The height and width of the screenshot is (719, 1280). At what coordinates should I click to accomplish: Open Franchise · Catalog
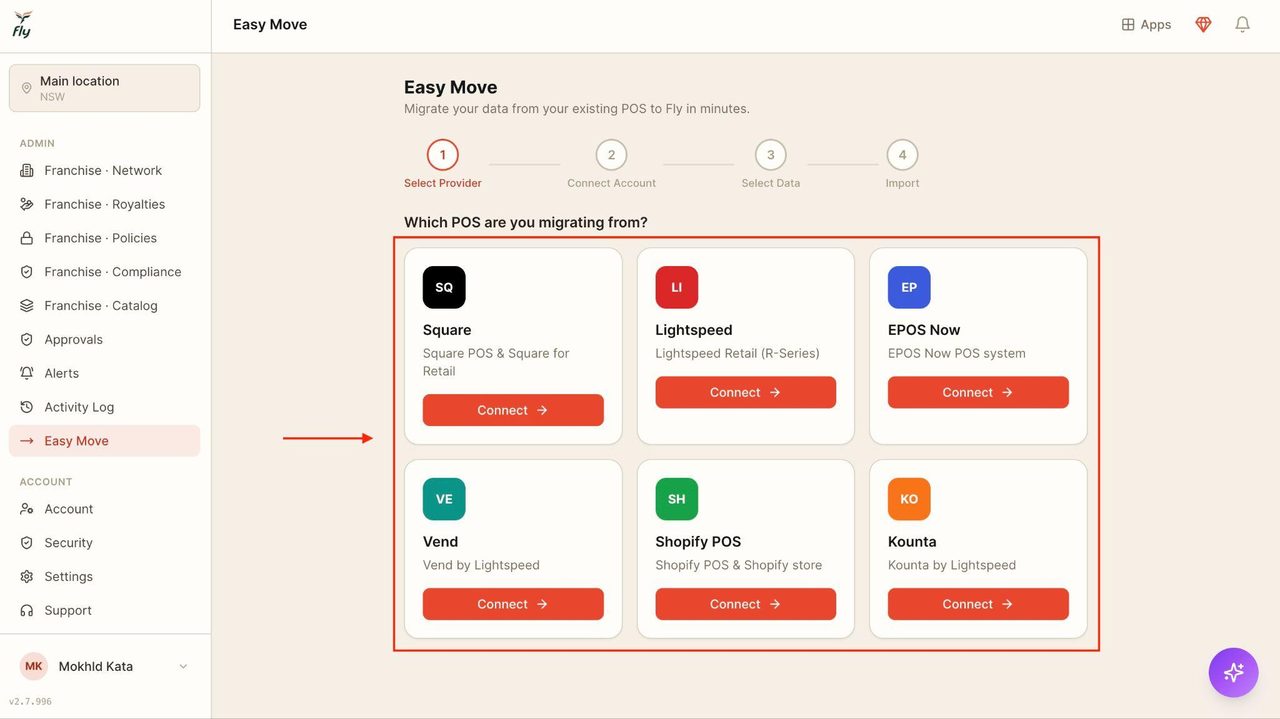105,306
